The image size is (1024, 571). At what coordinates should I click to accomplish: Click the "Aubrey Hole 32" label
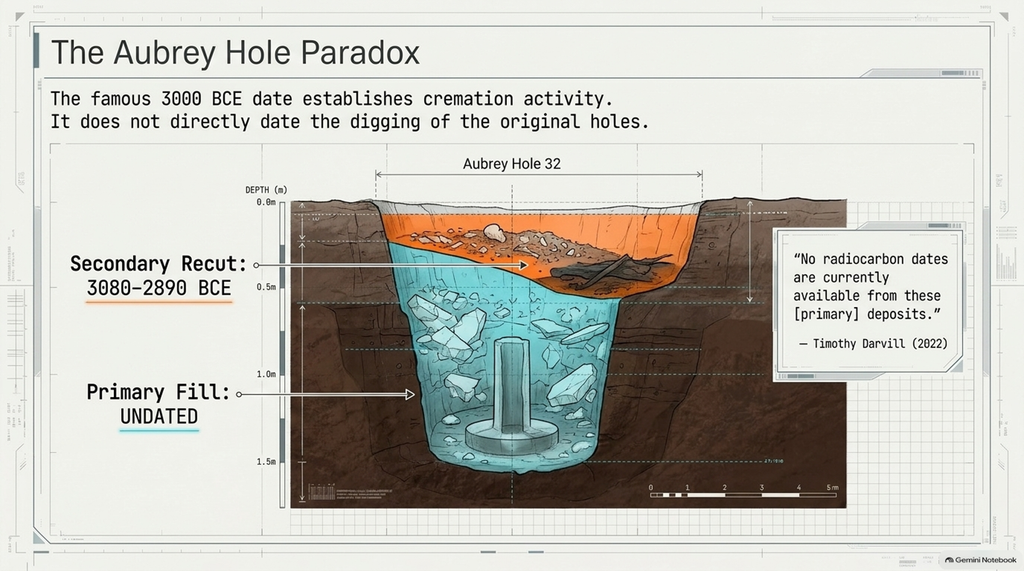click(511, 163)
